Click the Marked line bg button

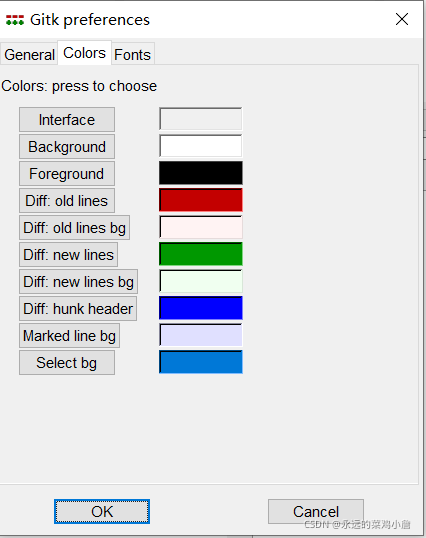coord(69,336)
